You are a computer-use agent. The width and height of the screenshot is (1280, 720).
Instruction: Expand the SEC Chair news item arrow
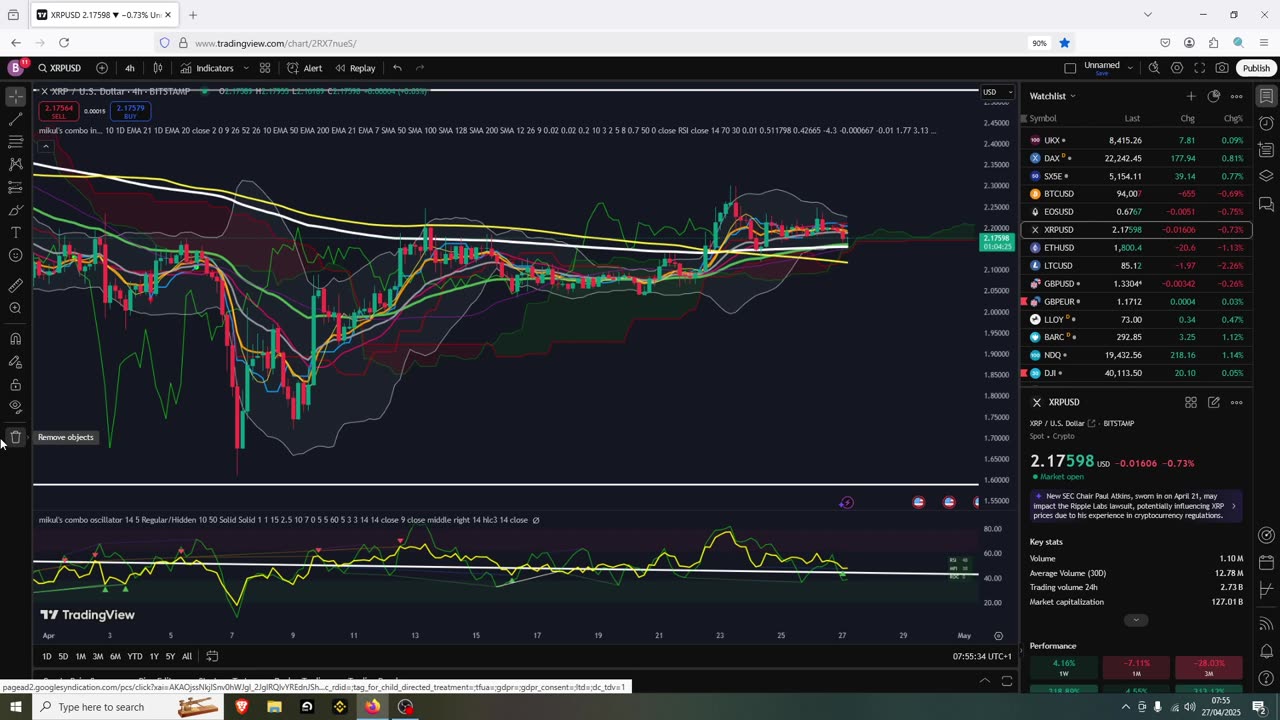coord(1233,506)
